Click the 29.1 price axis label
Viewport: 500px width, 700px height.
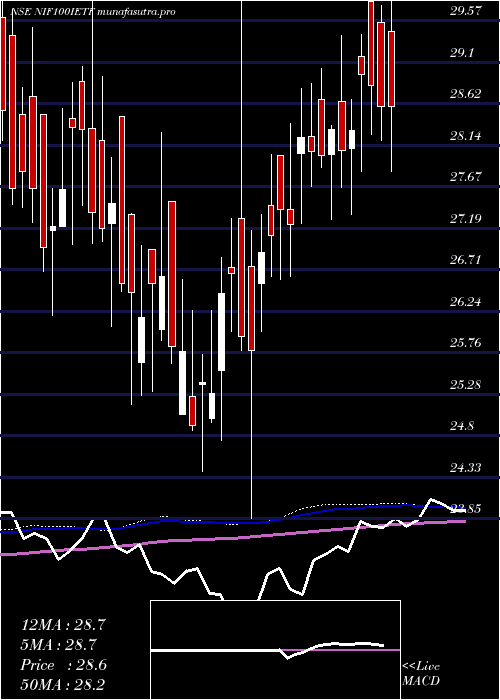pyautogui.click(x=462, y=52)
